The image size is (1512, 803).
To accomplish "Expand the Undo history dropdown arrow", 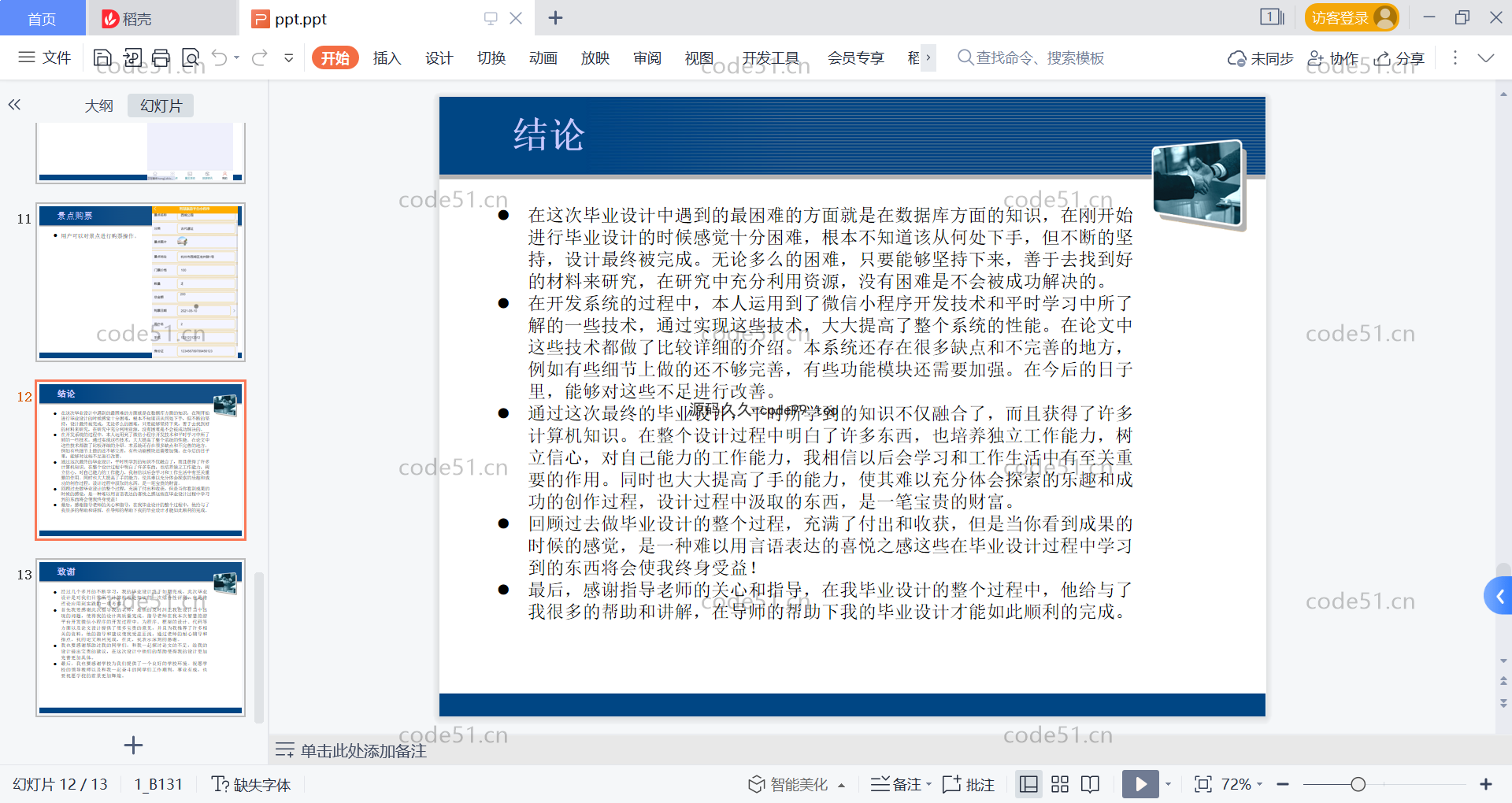I will 236,58.
